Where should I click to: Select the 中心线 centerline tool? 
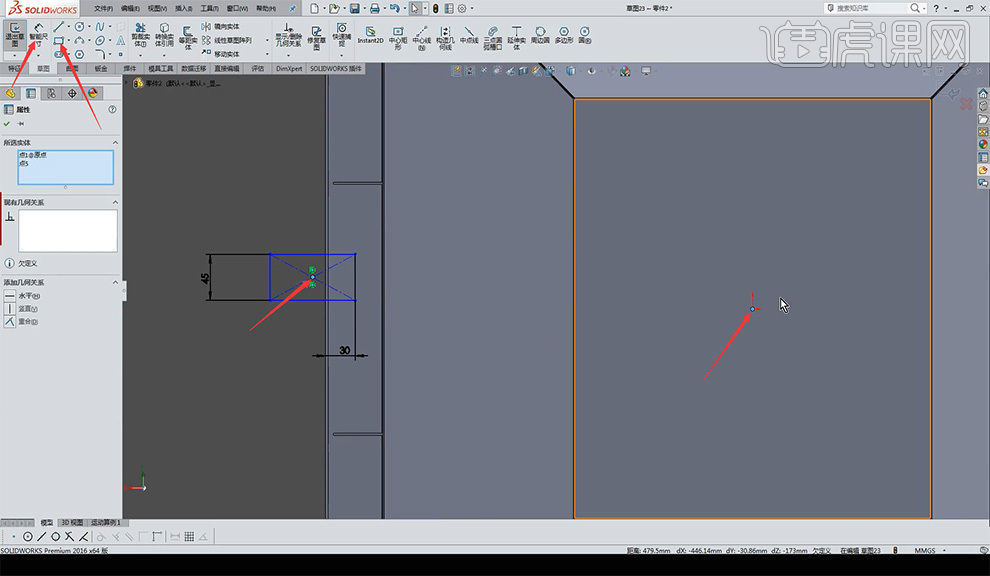[x=422, y=37]
